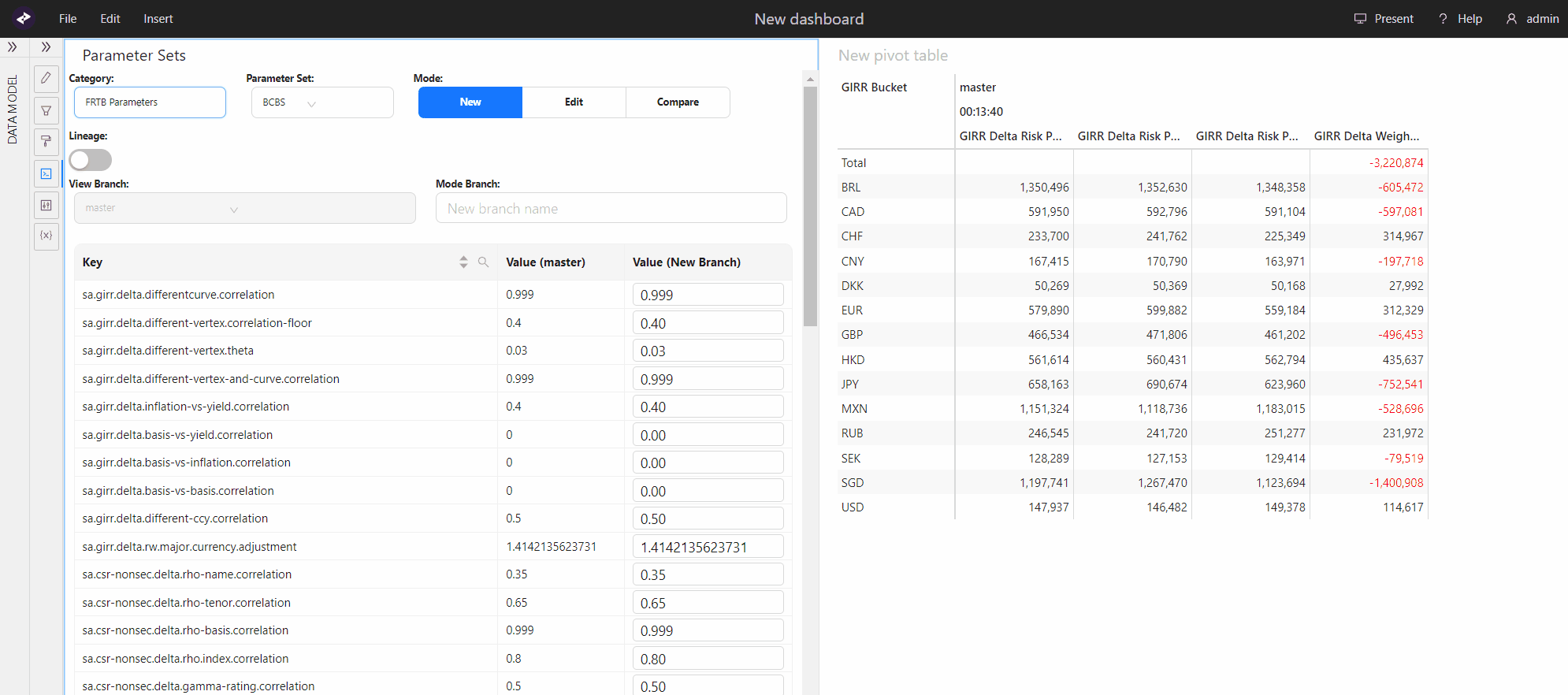Click the New pivot table title
The image size is (1568, 695).
pos(893,55)
